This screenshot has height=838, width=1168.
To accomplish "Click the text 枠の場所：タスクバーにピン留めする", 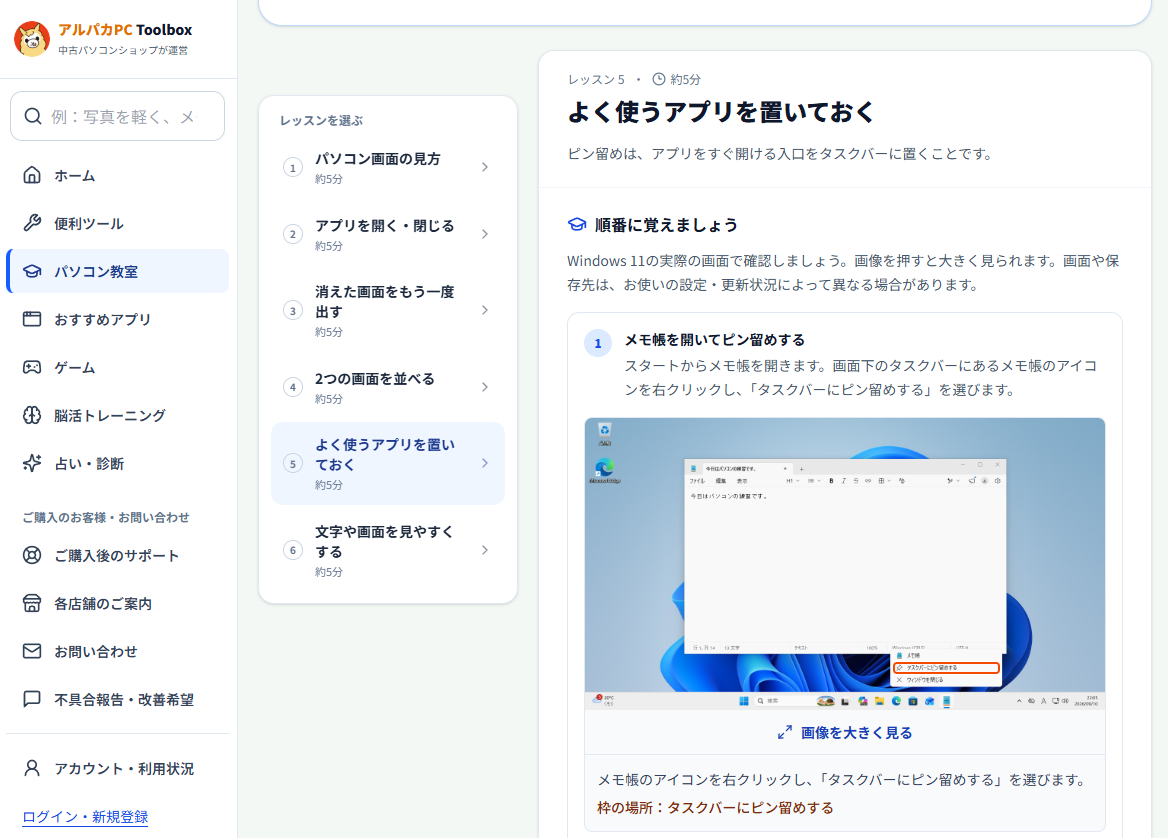I will point(715,807).
